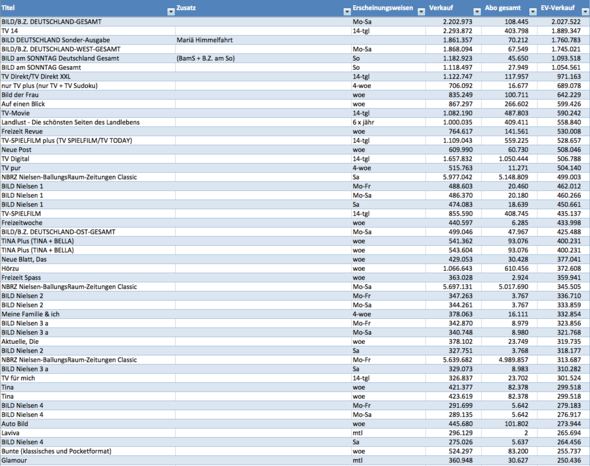Select the BILD/B.Z. DEUTSCHLAND-WEST-GESAMT cell

(88, 49)
